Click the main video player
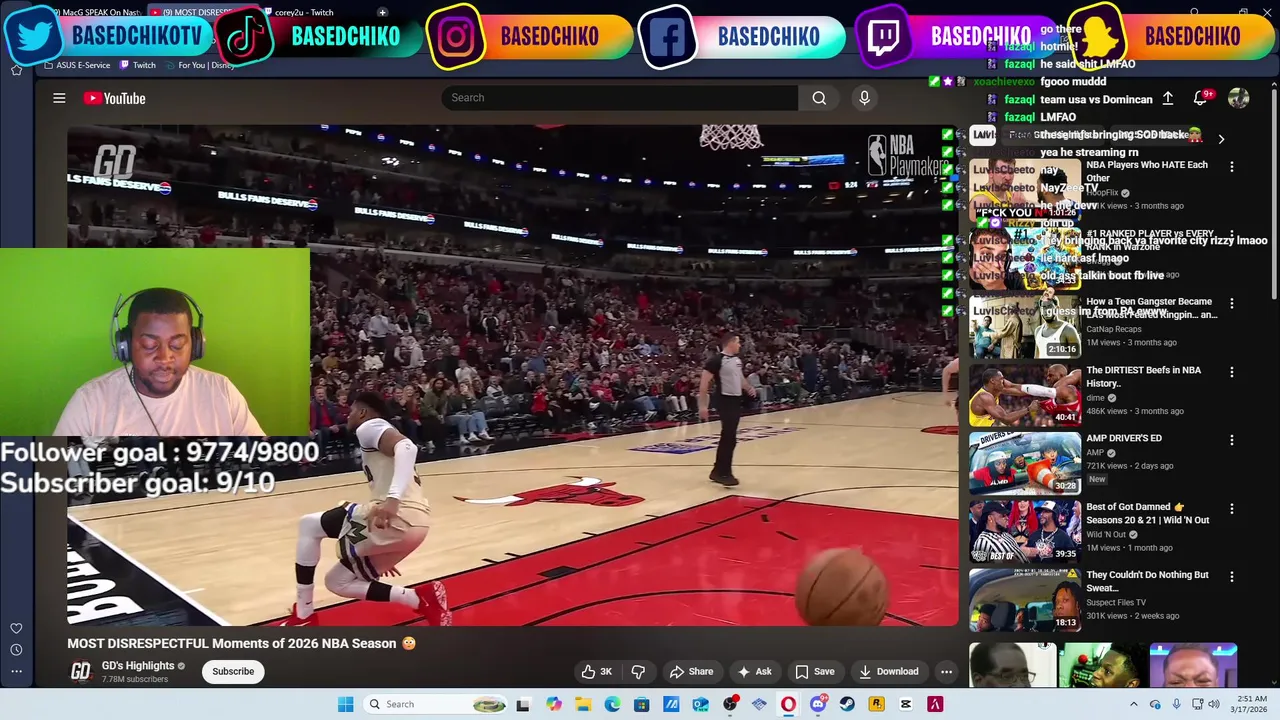This screenshot has width=1280, height=720. (512, 375)
